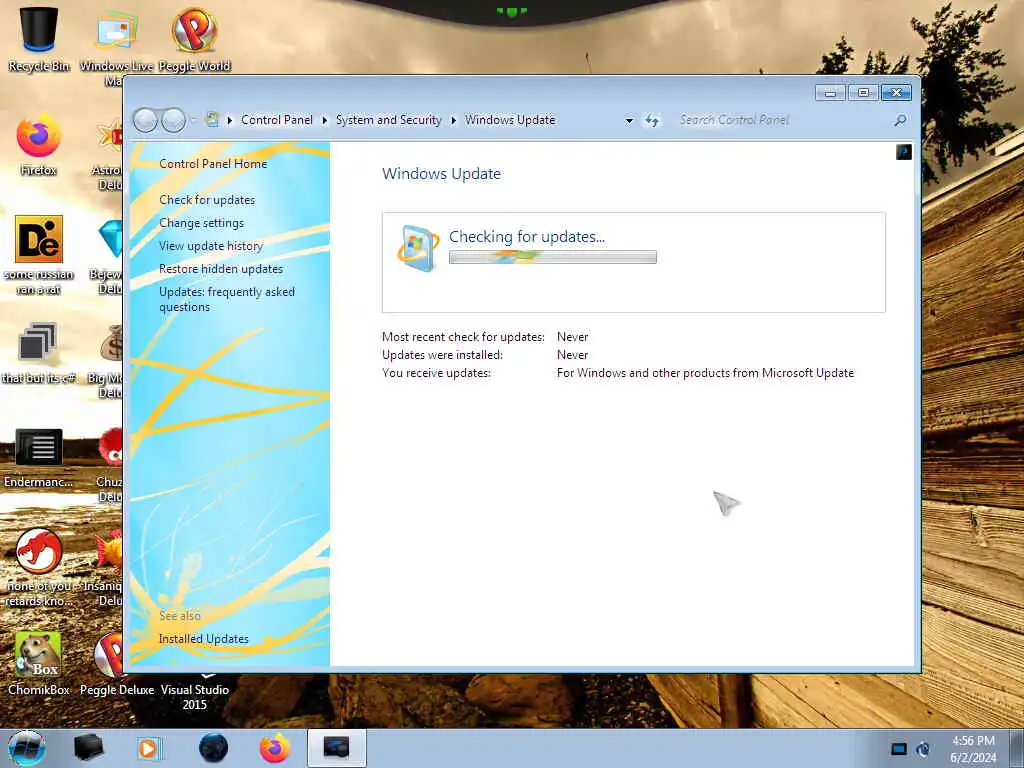Go back with the Back arrow button

coord(145,120)
